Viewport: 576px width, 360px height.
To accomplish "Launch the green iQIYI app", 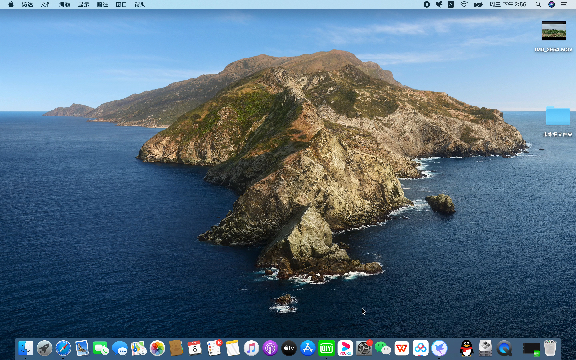I will click(326, 348).
